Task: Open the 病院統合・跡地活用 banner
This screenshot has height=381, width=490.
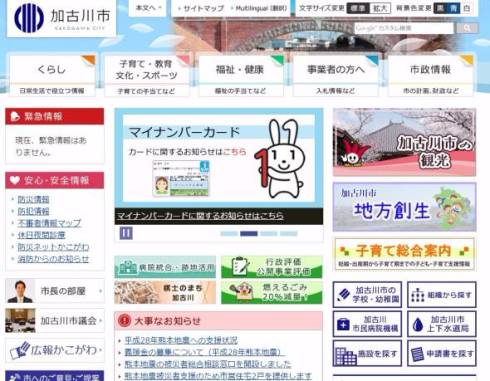Action: pyautogui.click(x=165, y=267)
